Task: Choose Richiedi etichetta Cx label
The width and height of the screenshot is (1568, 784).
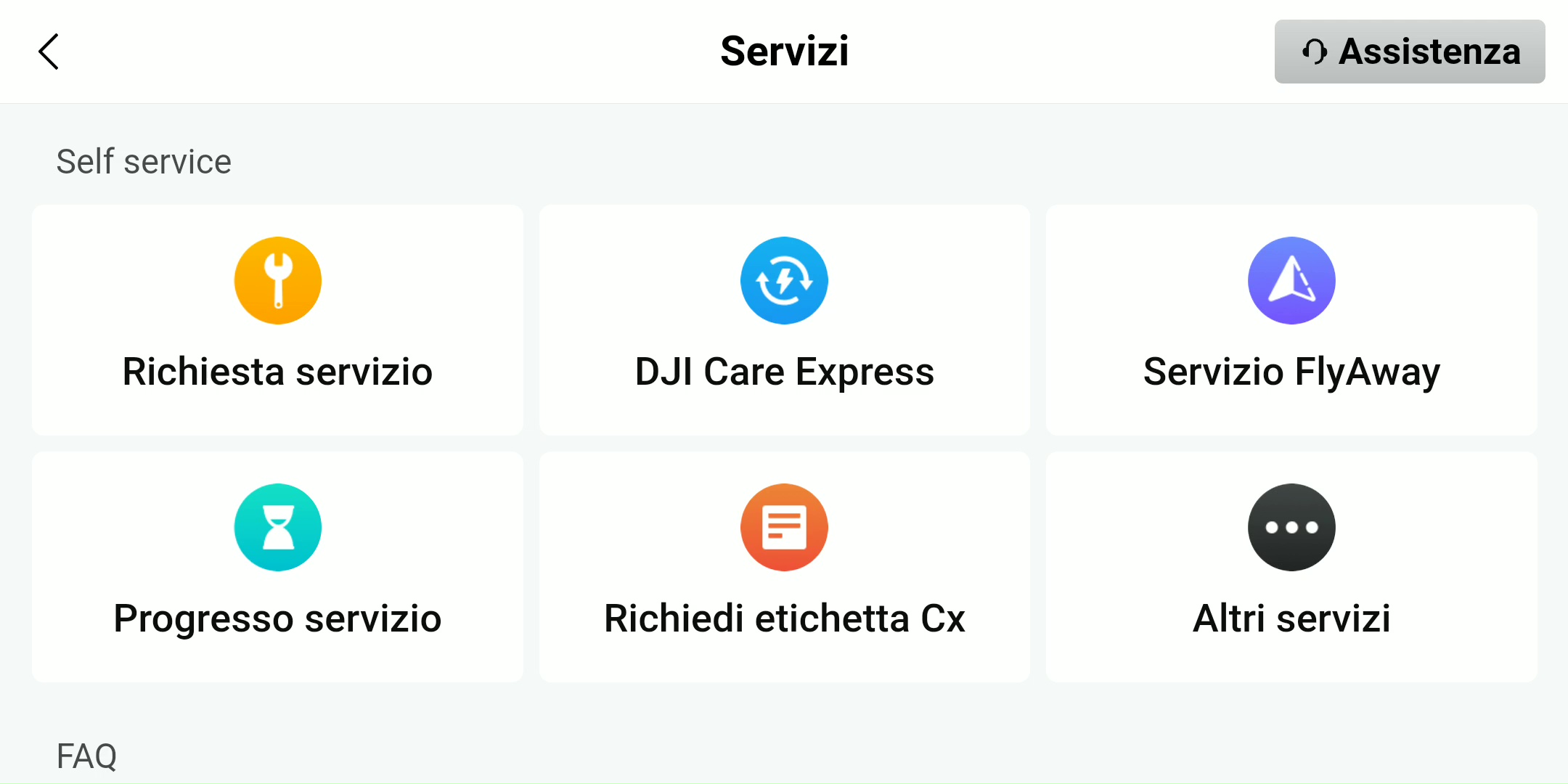Action: (784, 618)
